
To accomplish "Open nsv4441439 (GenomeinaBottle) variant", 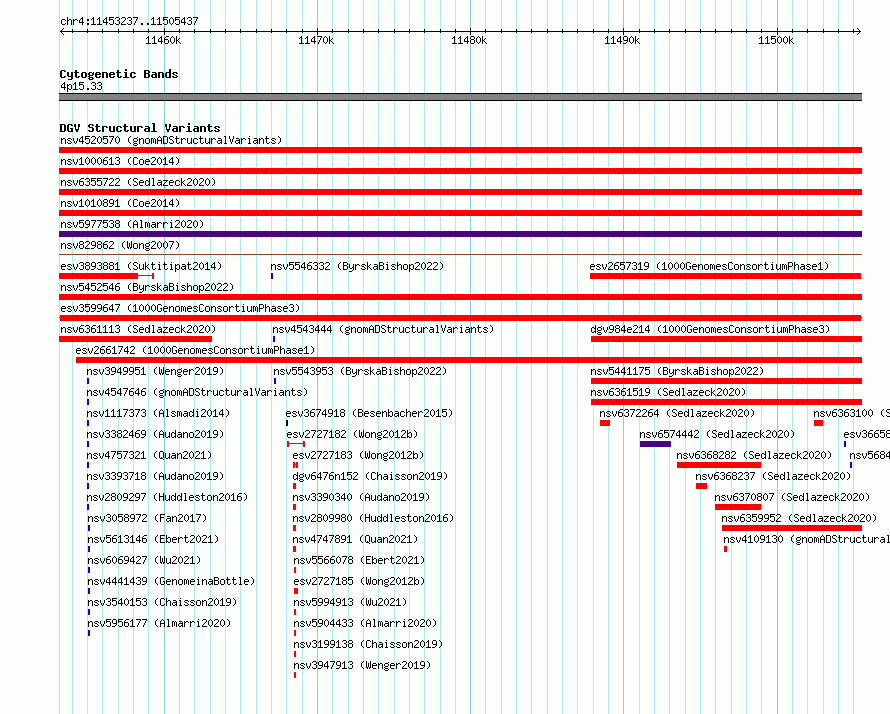I will point(171,581).
